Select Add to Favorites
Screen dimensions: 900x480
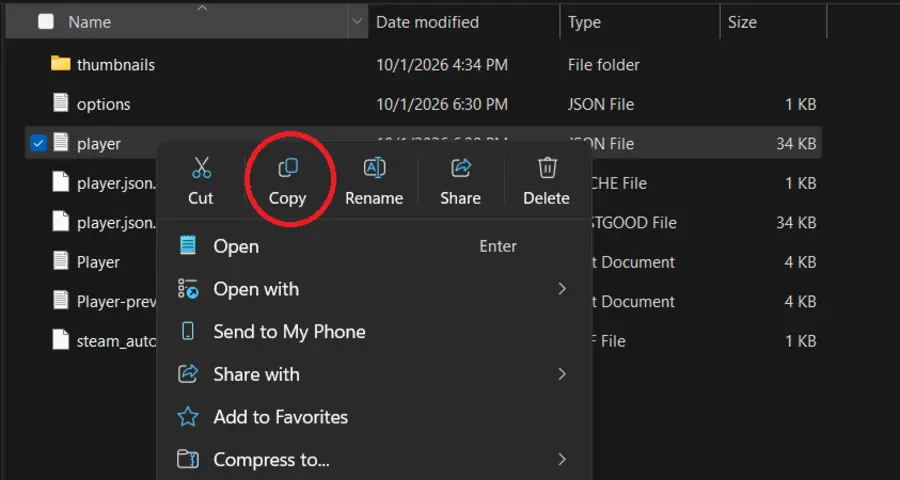click(373, 417)
